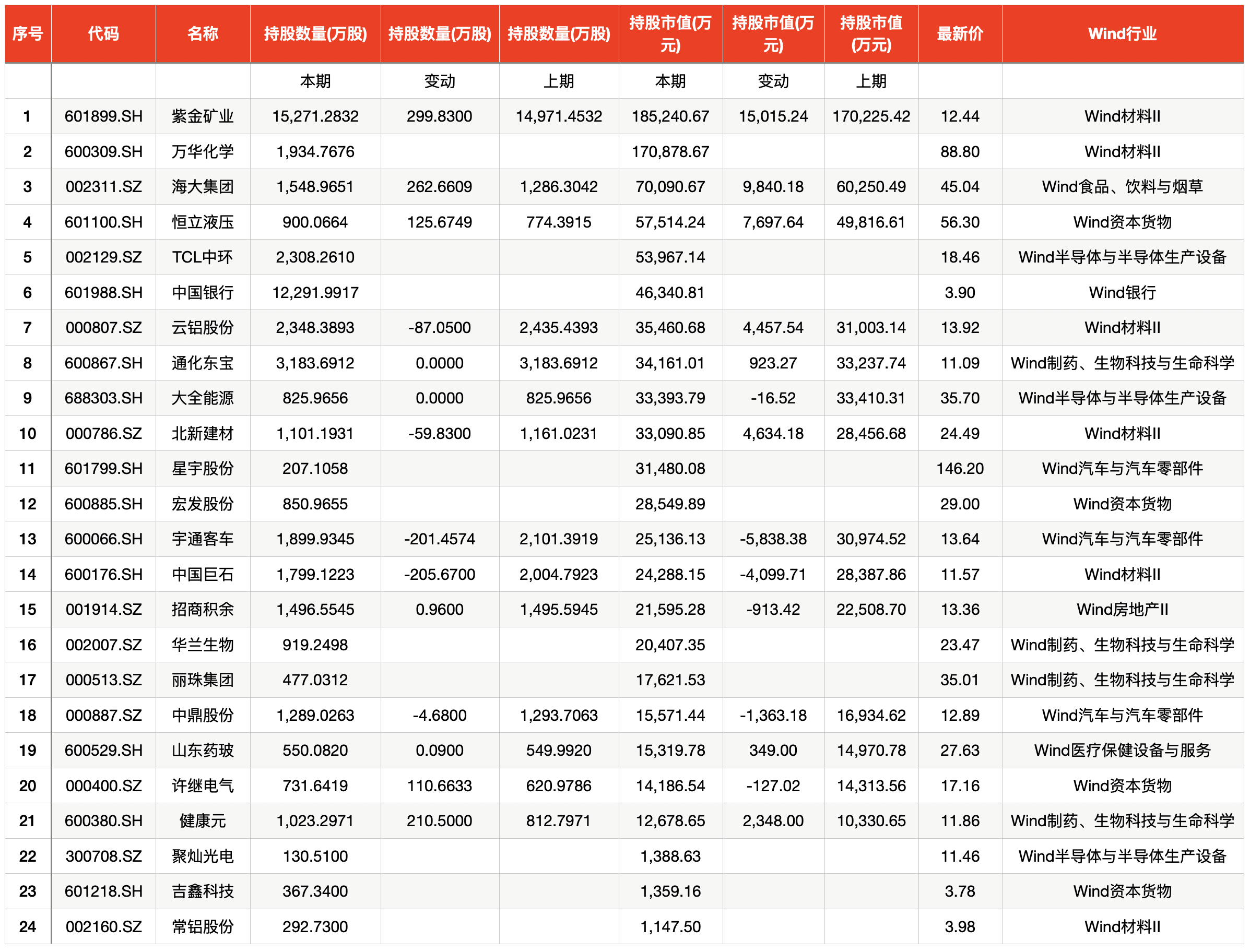Select the 万华化学 name cell
The height and width of the screenshot is (952, 1250).
[x=203, y=152]
